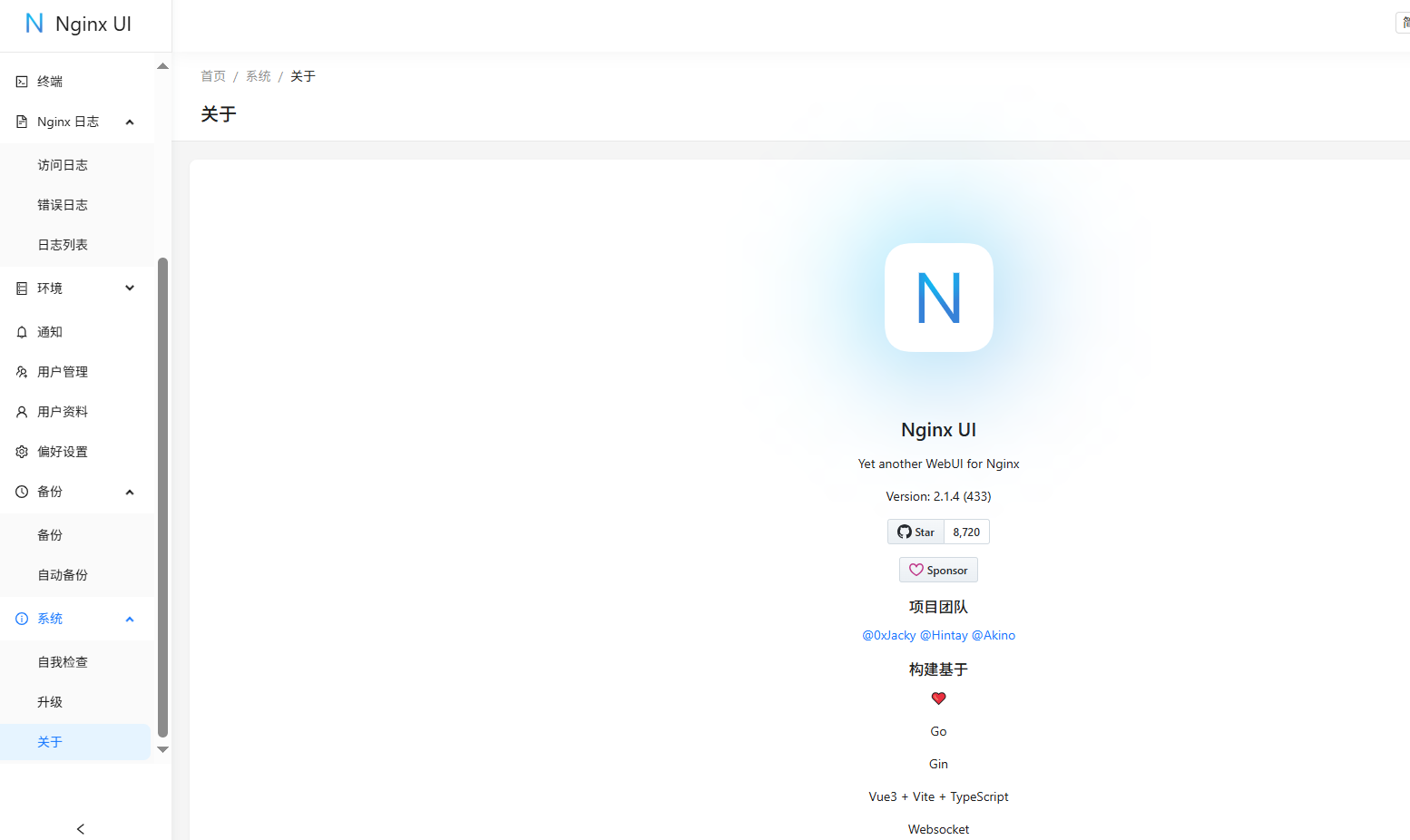Click the sidebar collapse arrow at bottom

pos(81,829)
